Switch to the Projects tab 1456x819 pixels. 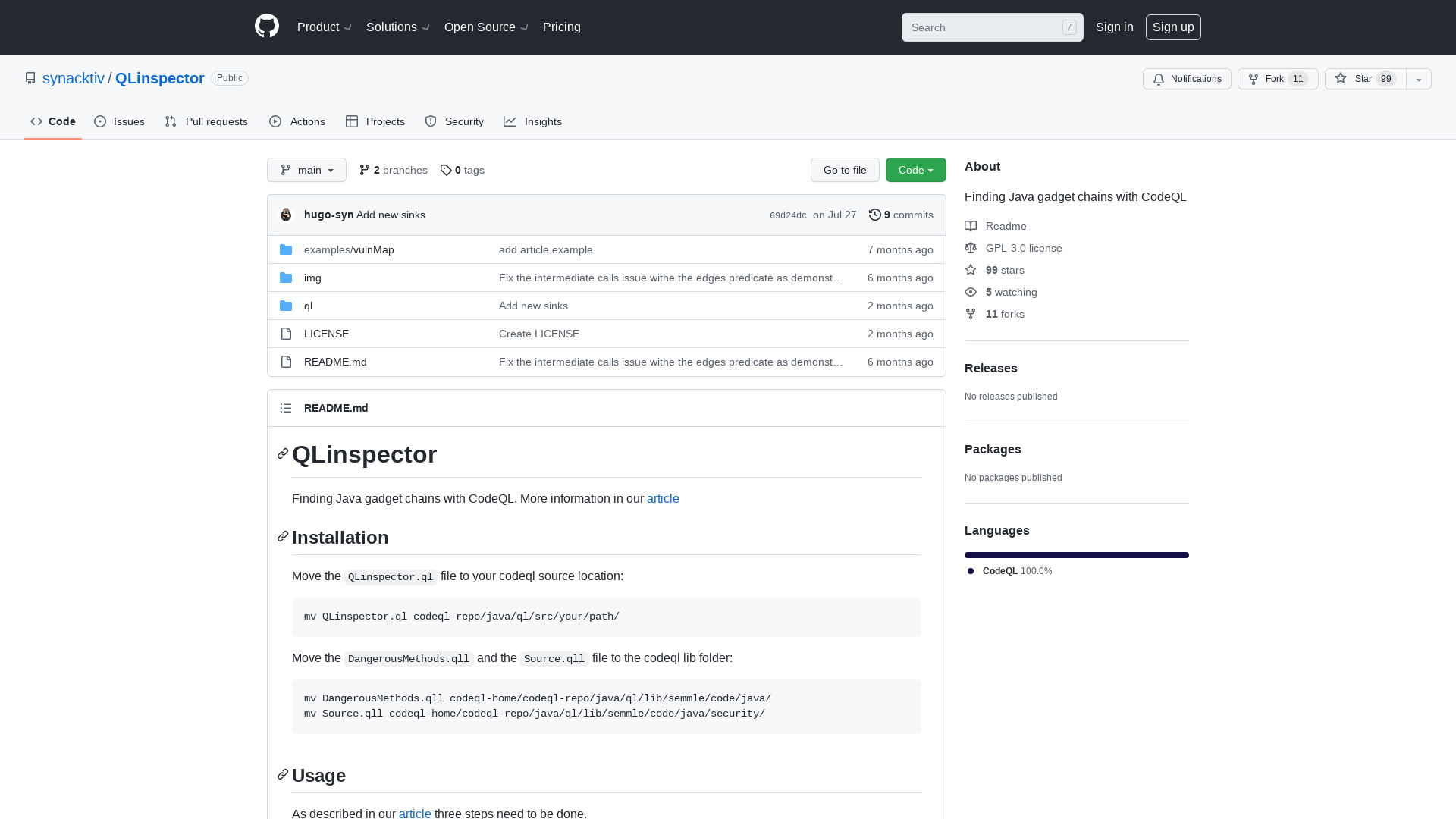[375, 121]
